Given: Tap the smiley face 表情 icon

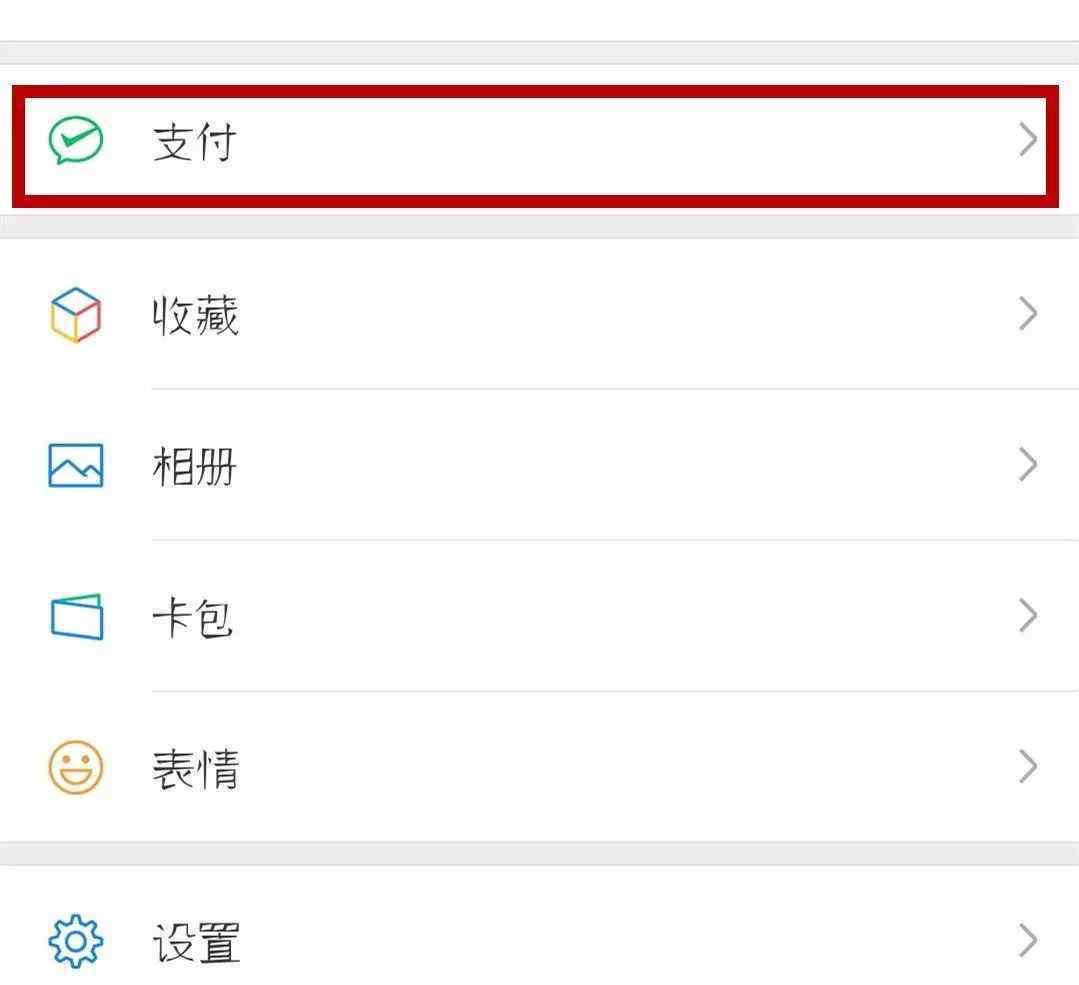Looking at the screenshot, I should (76, 768).
